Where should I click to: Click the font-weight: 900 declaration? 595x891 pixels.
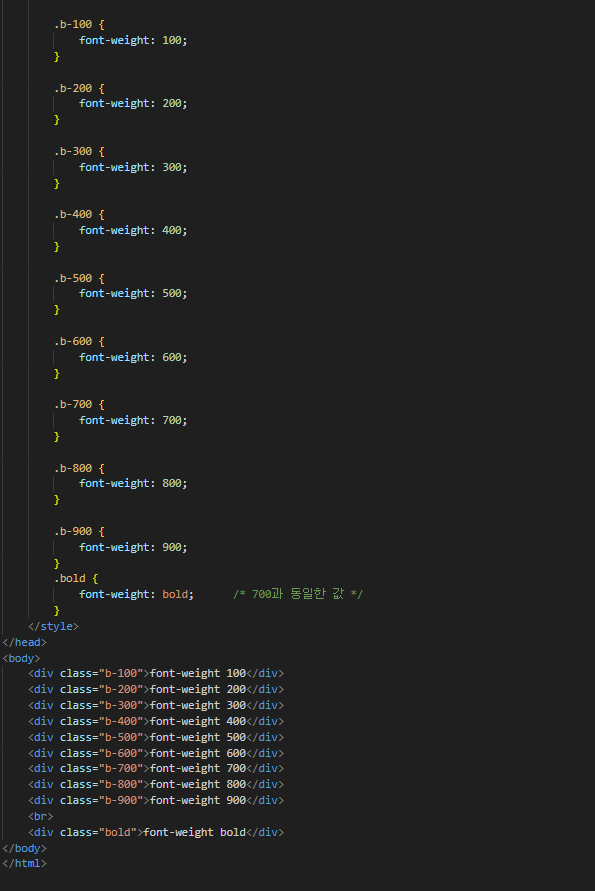[133, 547]
